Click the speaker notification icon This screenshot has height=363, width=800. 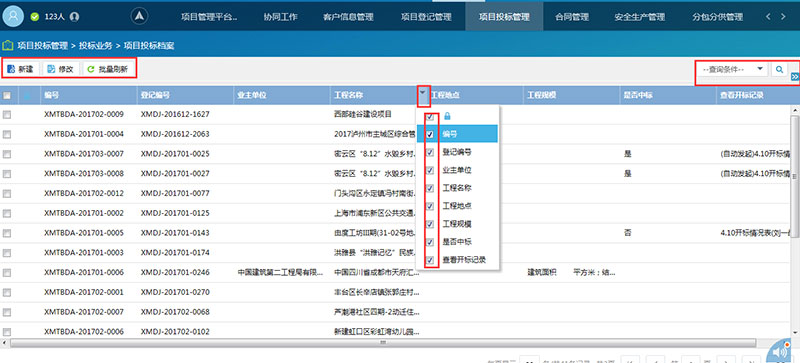[781, 352]
